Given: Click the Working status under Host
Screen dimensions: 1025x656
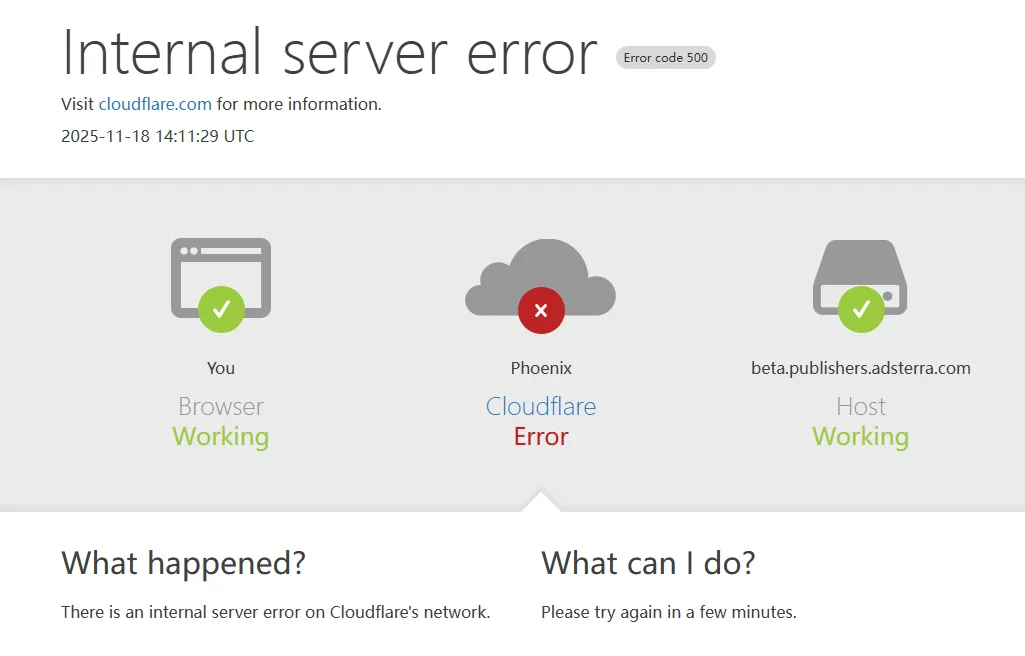Looking at the screenshot, I should (860, 437).
